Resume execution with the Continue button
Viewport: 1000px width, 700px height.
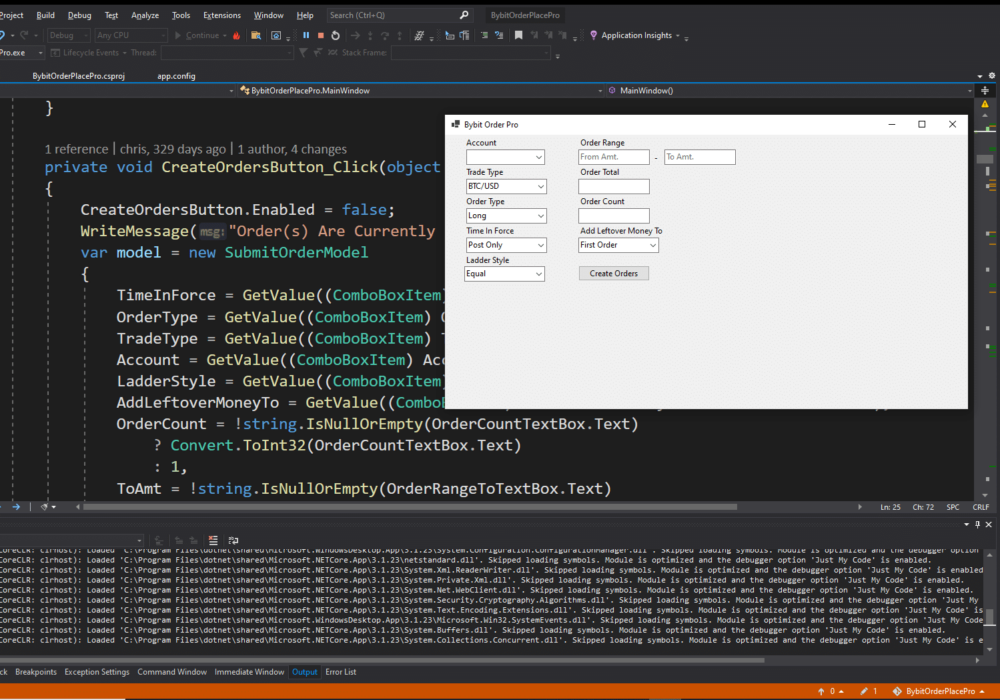coord(205,35)
